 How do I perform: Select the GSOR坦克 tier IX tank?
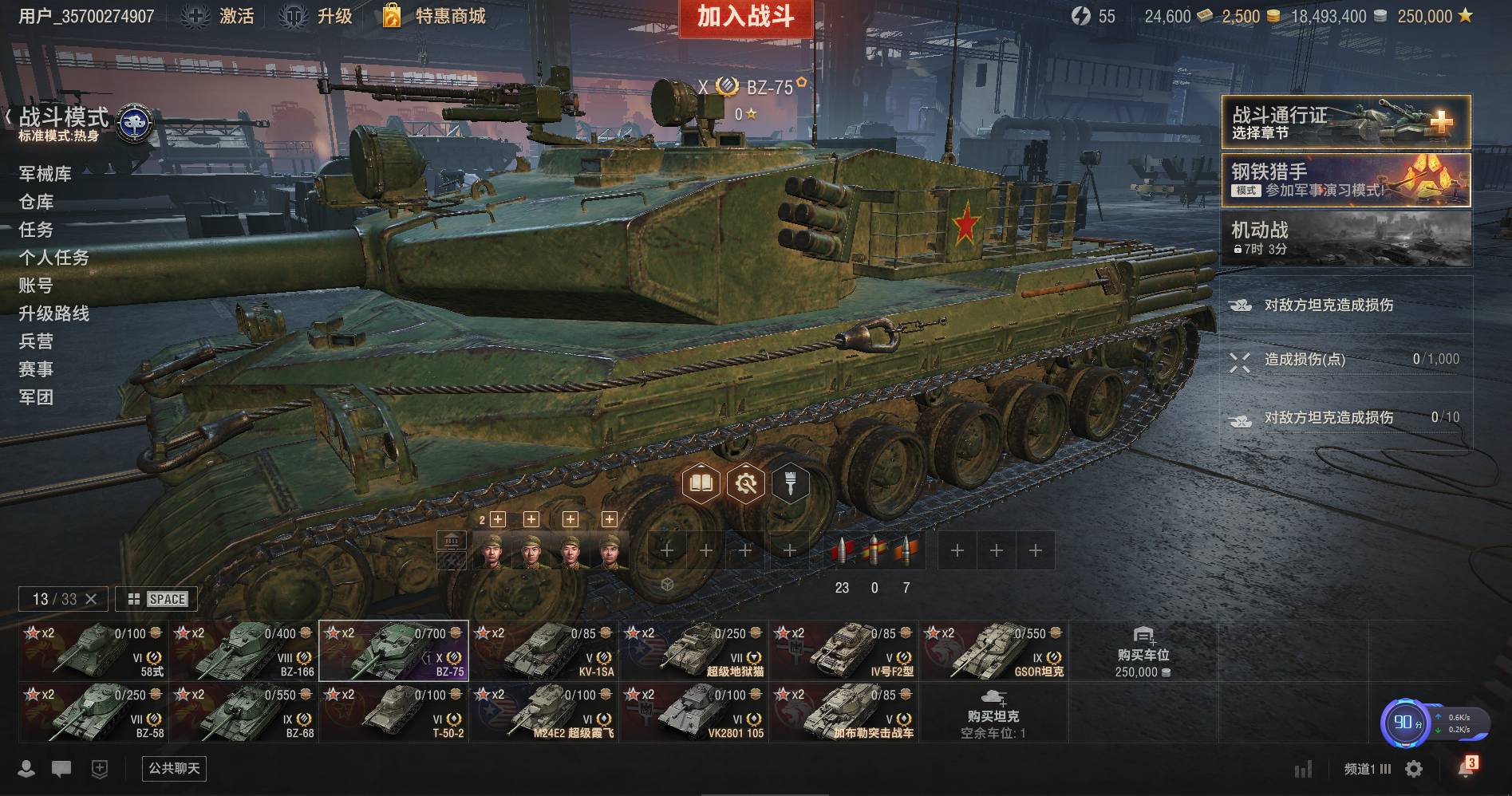994,651
